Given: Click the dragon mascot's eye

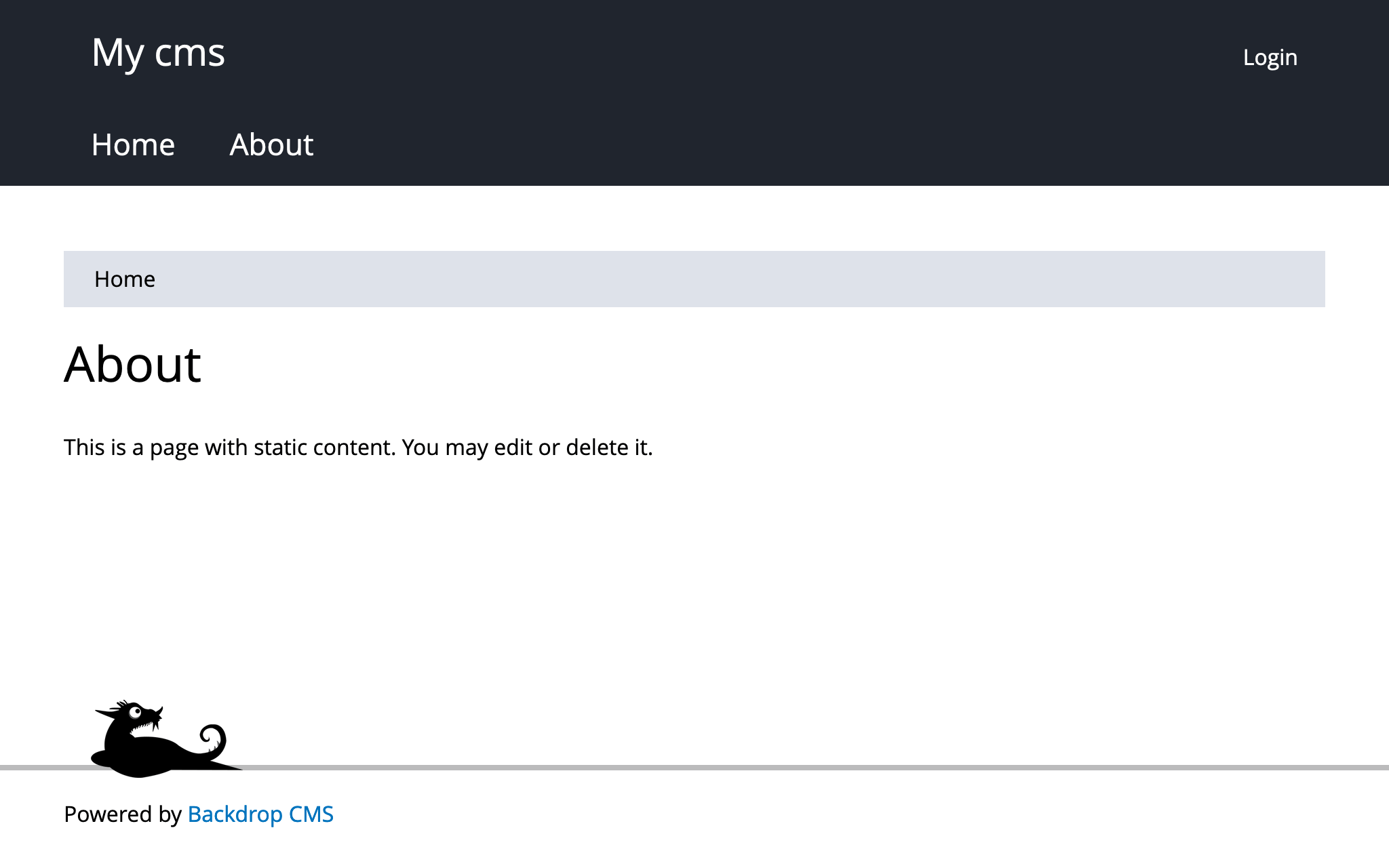Looking at the screenshot, I should (x=135, y=712).
